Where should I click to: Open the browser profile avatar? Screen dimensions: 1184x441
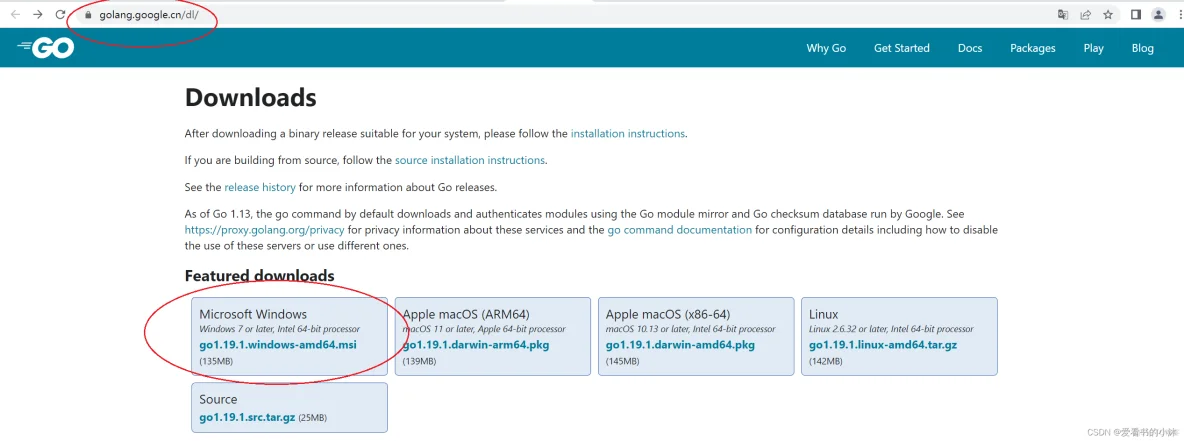[1158, 14]
